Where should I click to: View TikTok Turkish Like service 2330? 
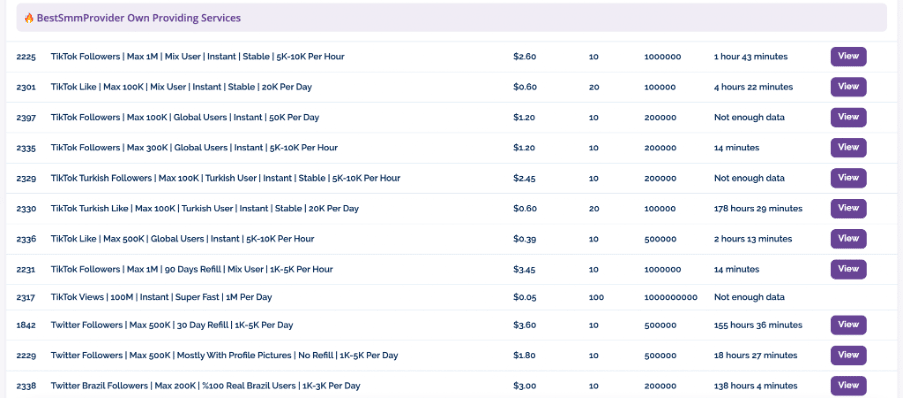[848, 208]
